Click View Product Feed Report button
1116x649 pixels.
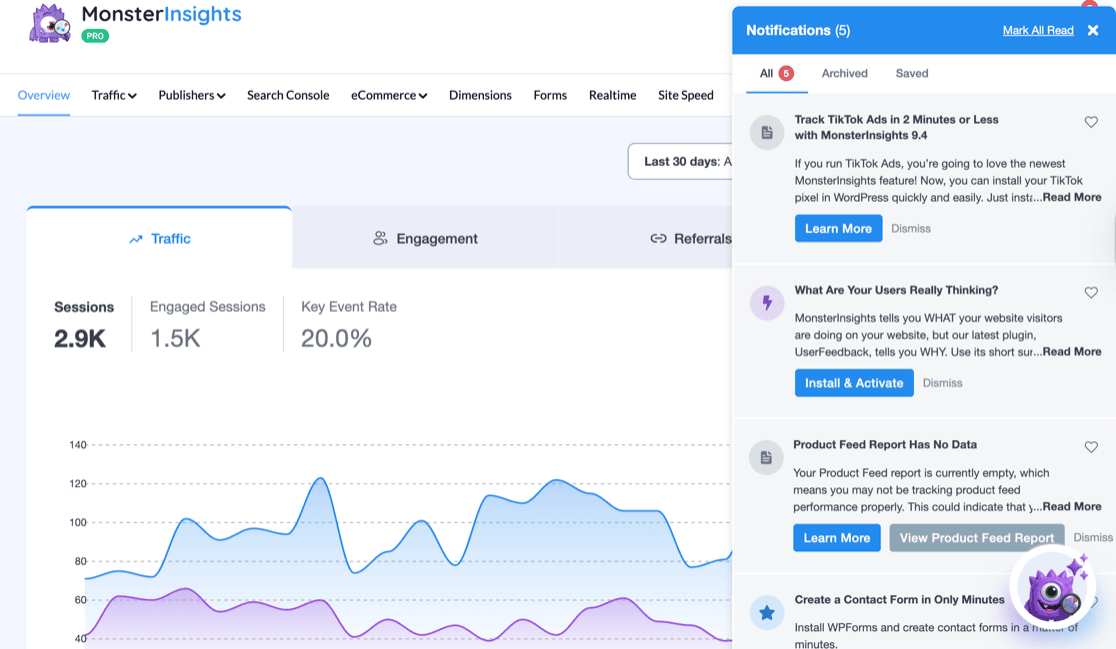(976, 538)
